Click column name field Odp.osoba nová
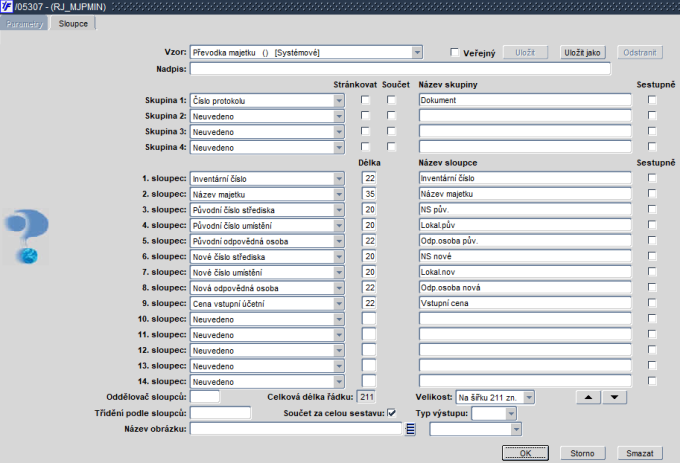The height and width of the screenshot is (463, 680). point(525,287)
